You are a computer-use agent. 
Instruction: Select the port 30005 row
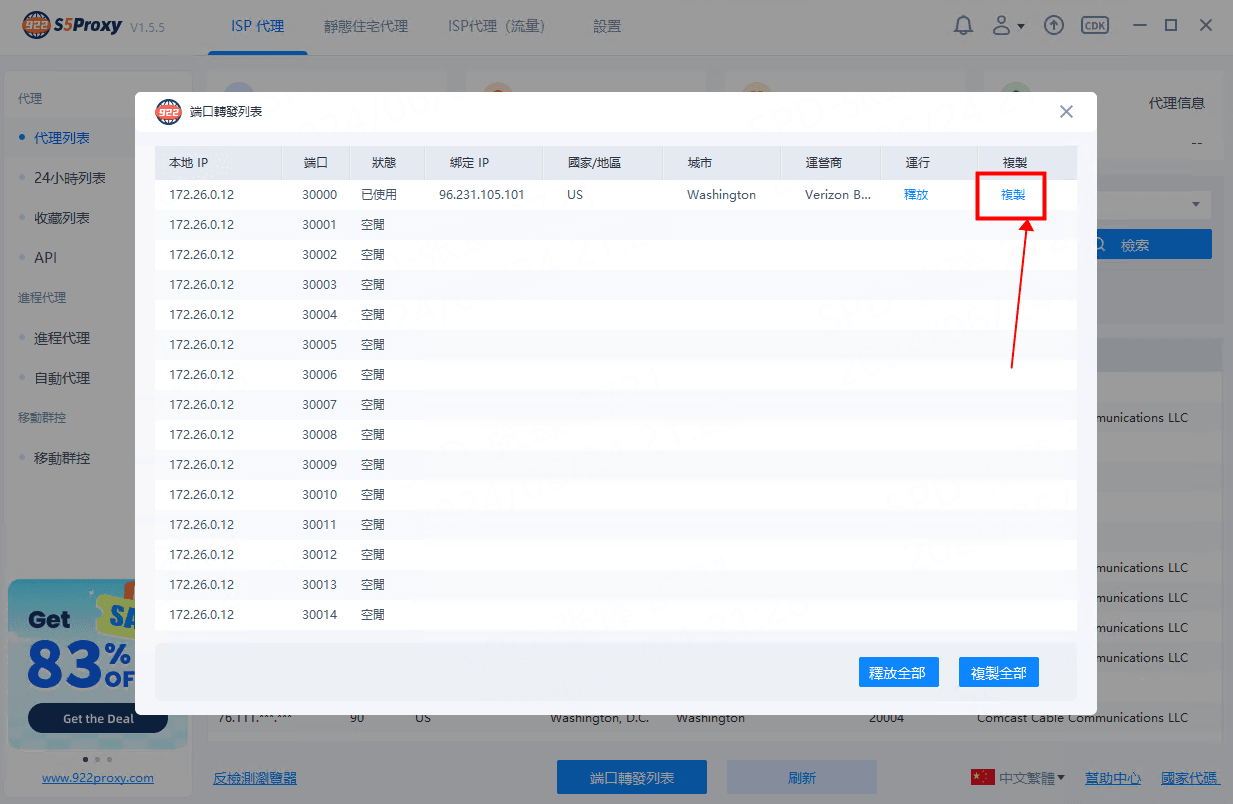coord(616,345)
